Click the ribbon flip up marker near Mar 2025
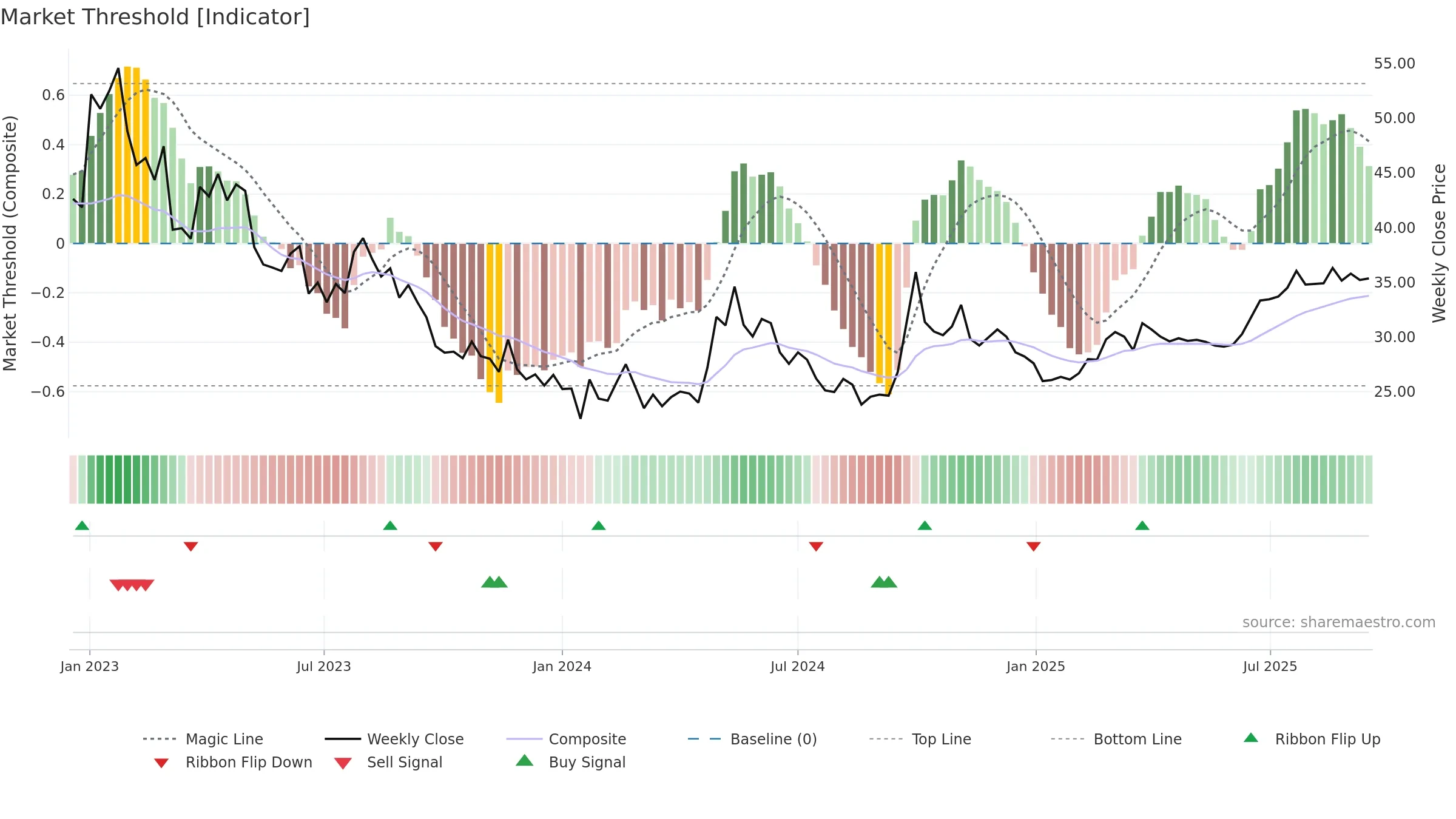 pos(1142,525)
